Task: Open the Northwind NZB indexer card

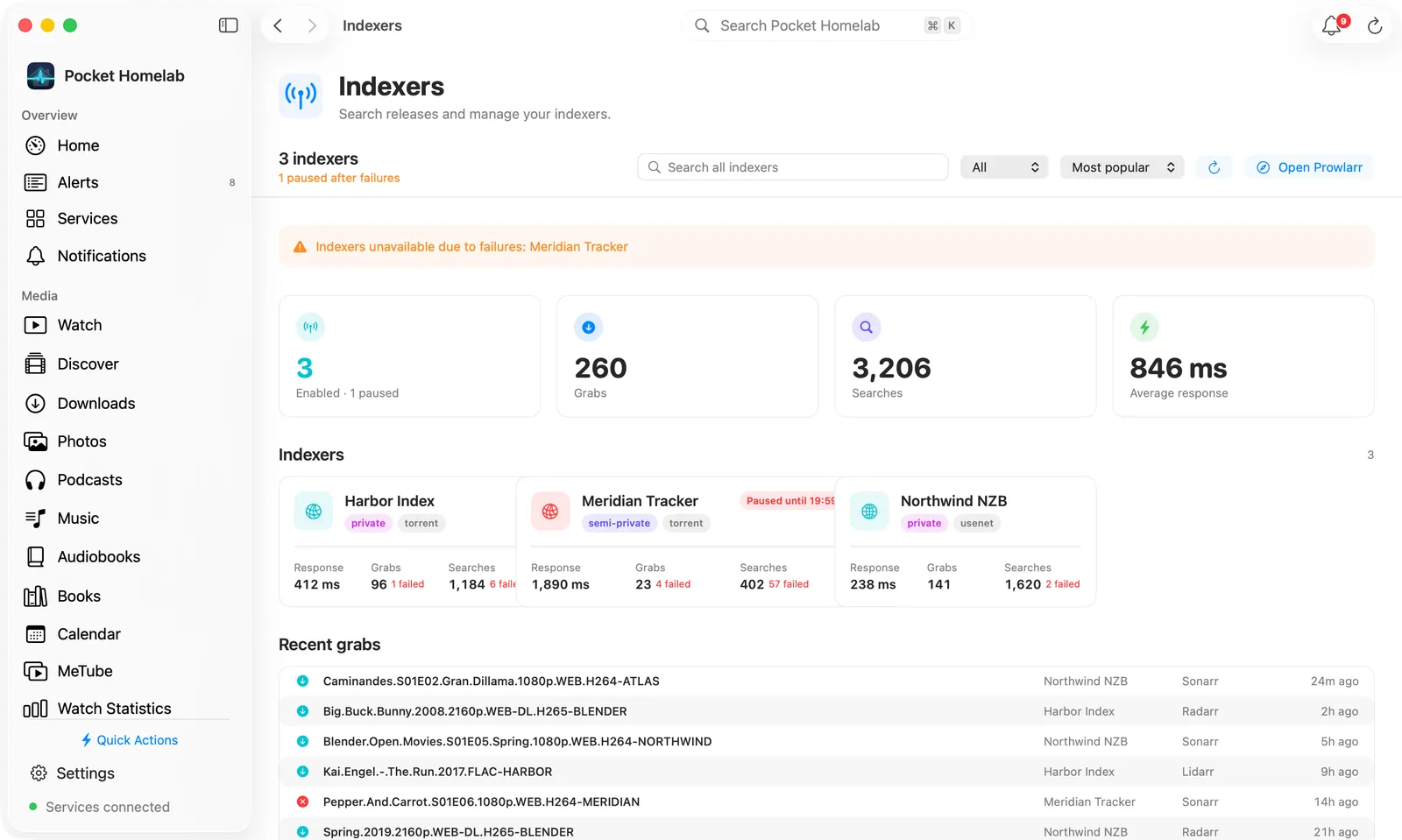Action: [966, 541]
